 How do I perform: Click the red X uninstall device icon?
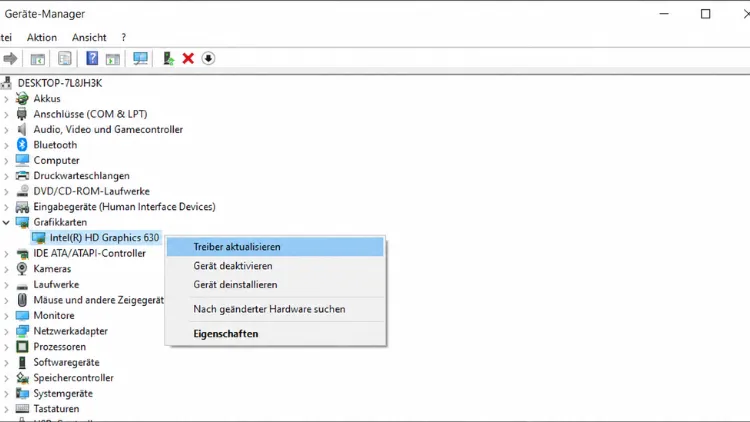[x=188, y=58]
